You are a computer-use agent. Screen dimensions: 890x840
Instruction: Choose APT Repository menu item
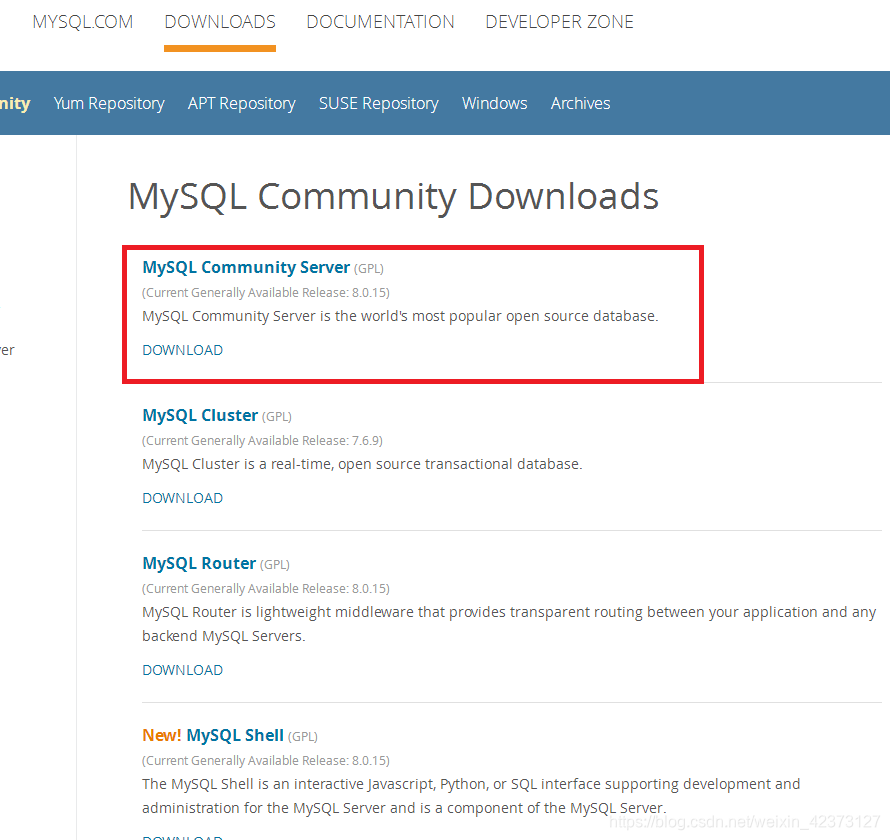[242, 103]
